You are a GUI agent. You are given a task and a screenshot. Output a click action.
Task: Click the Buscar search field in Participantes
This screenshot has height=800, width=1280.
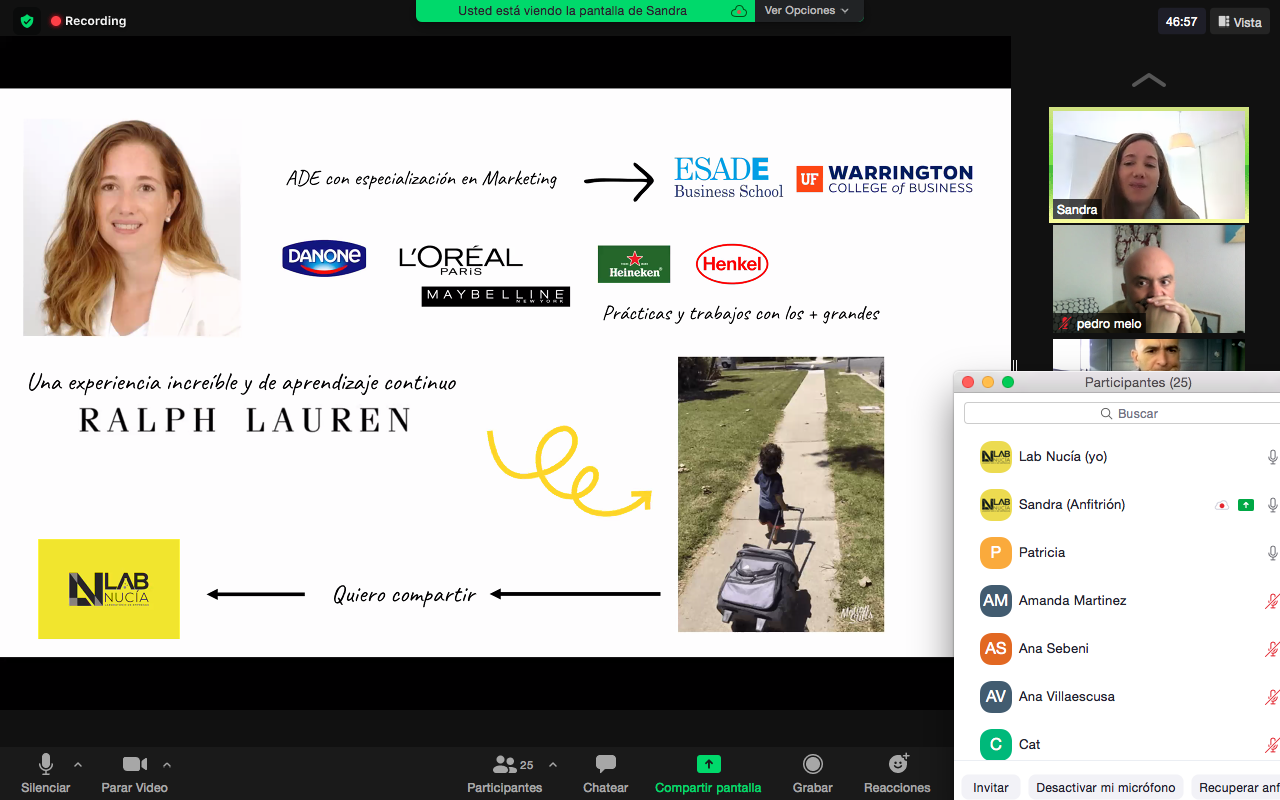(x=1122, y=413)
